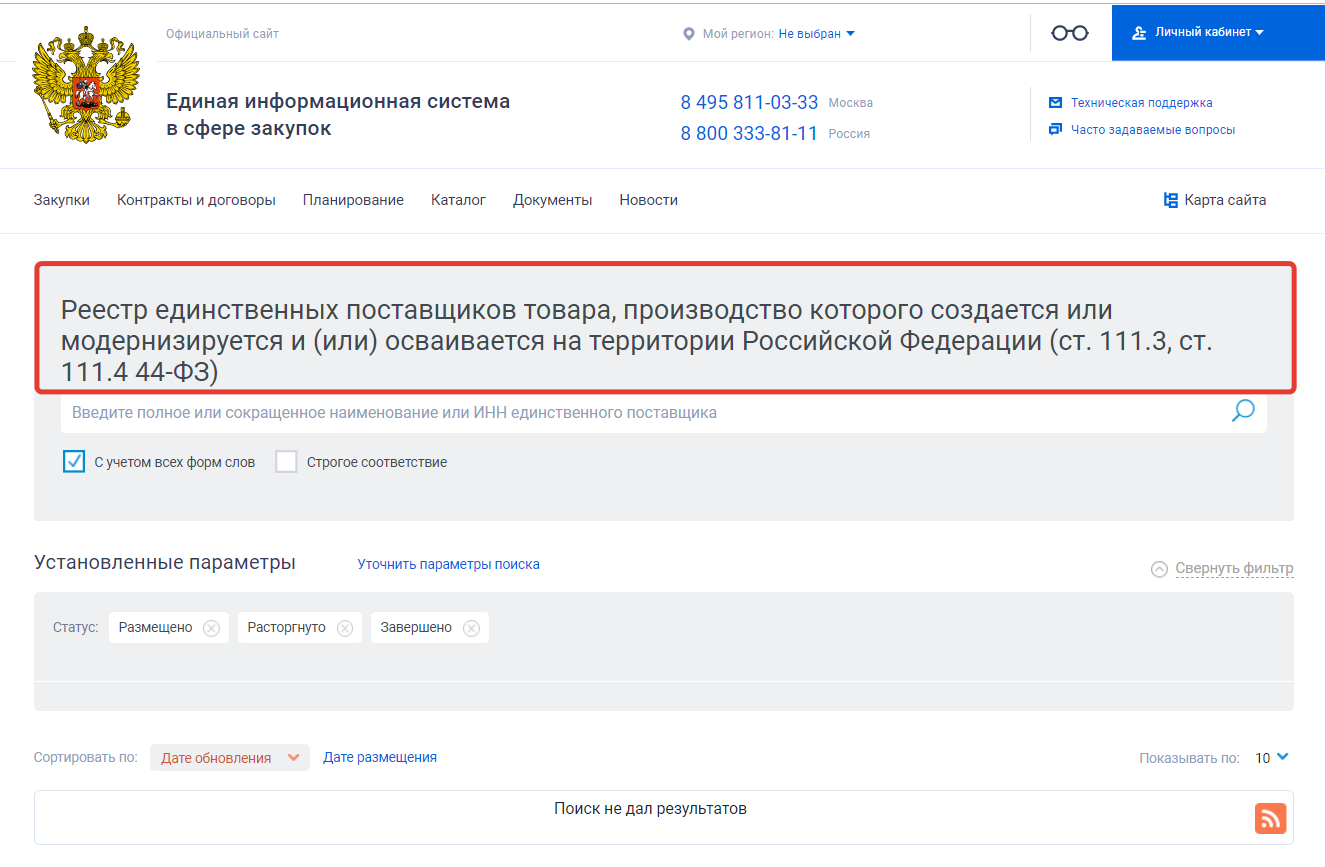The height and width of the screenshot is (867, 1325).
Task: Click the user icon in Личный кабинет
Action: pyautogui.click(x=1139, y=33)
